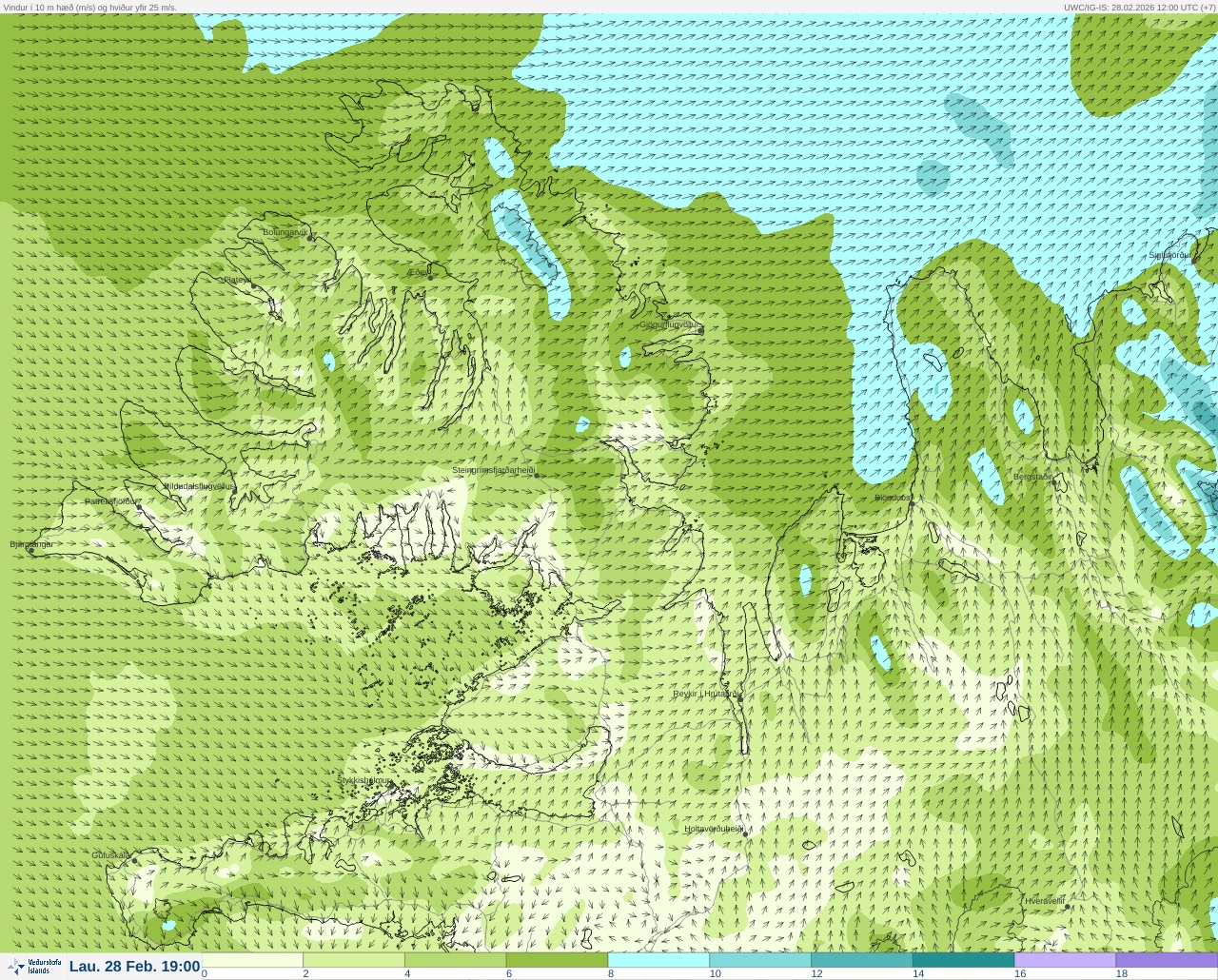This screenshot has width=1218, height=980.
Task: Select the 4–6 m/s green legend swatch
Action: pos(456,960)
